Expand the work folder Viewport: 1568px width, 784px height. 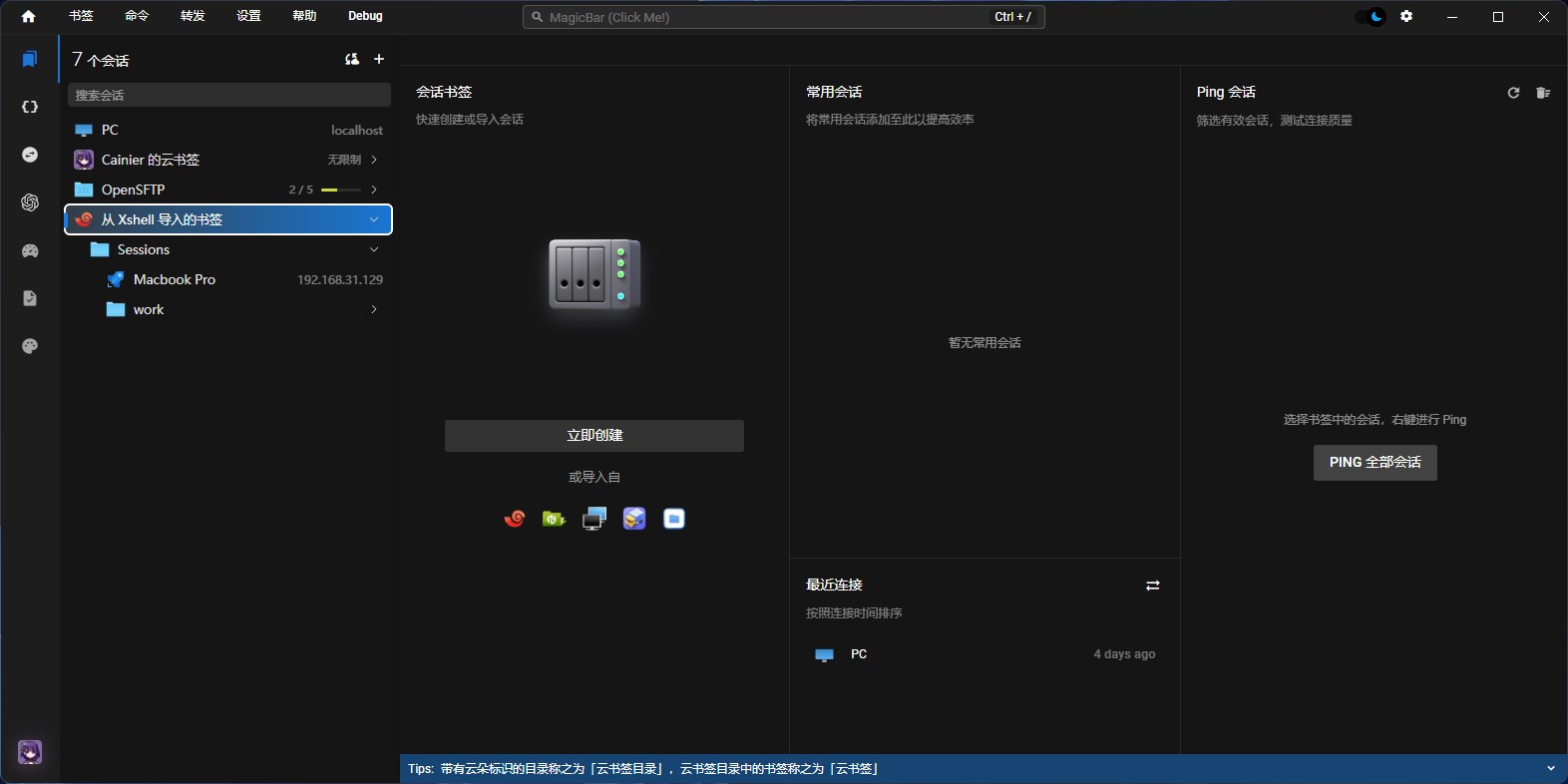click(374, 309)
